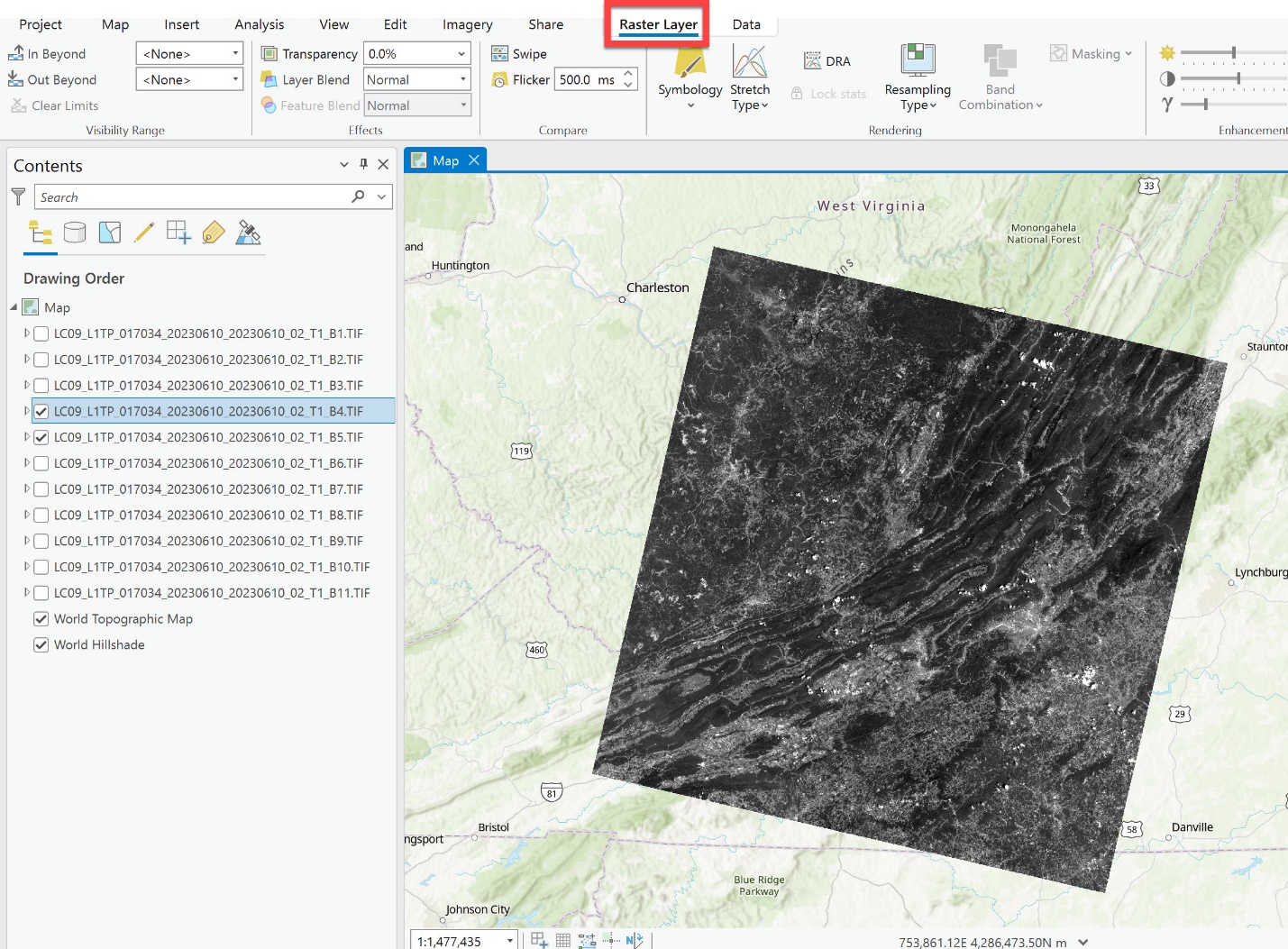The image size is (1288, 949).
Task: Open the map scale dropdown
Action: (x=510, y=940)
